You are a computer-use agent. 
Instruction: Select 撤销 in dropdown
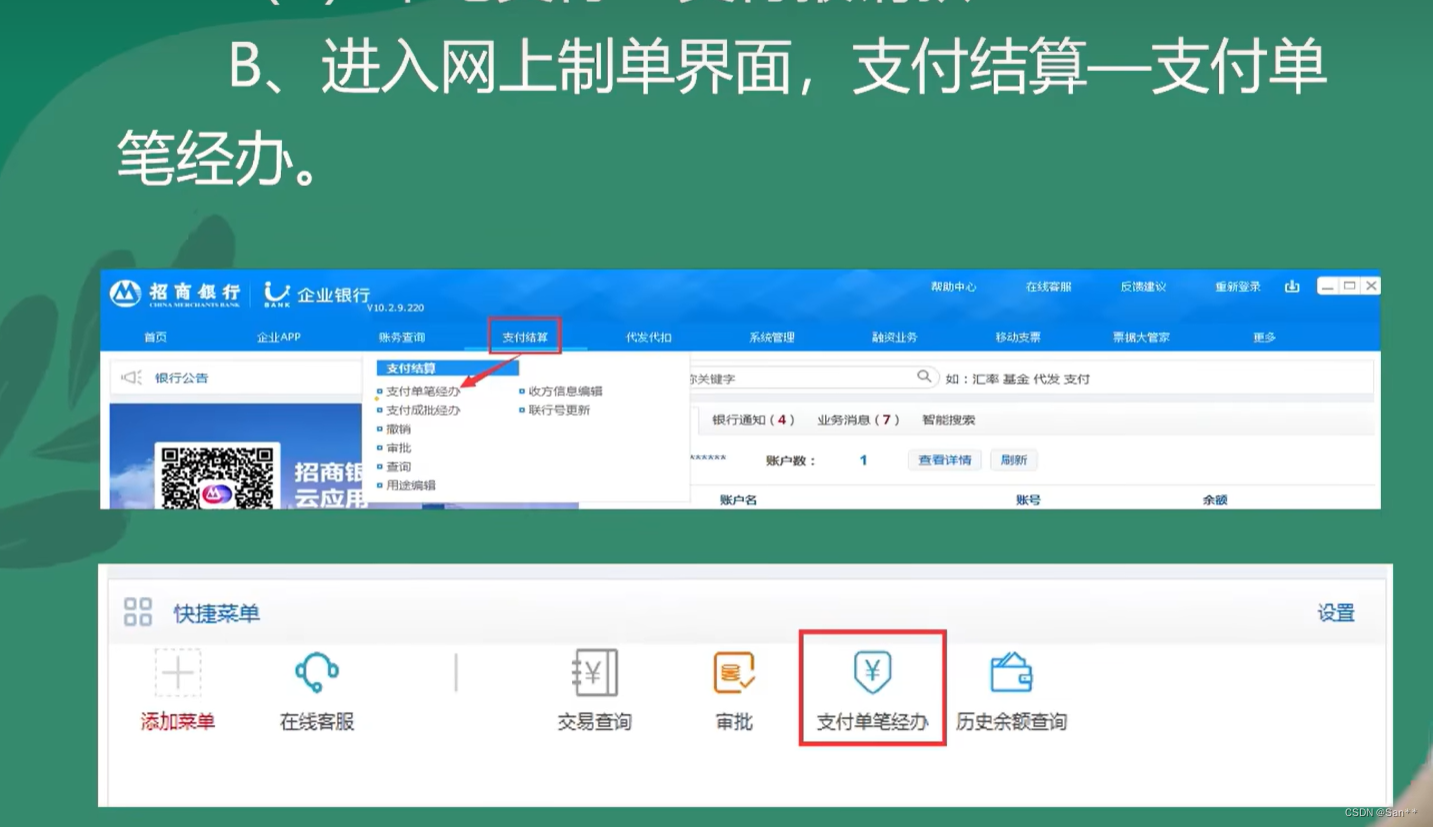(398, 429)
